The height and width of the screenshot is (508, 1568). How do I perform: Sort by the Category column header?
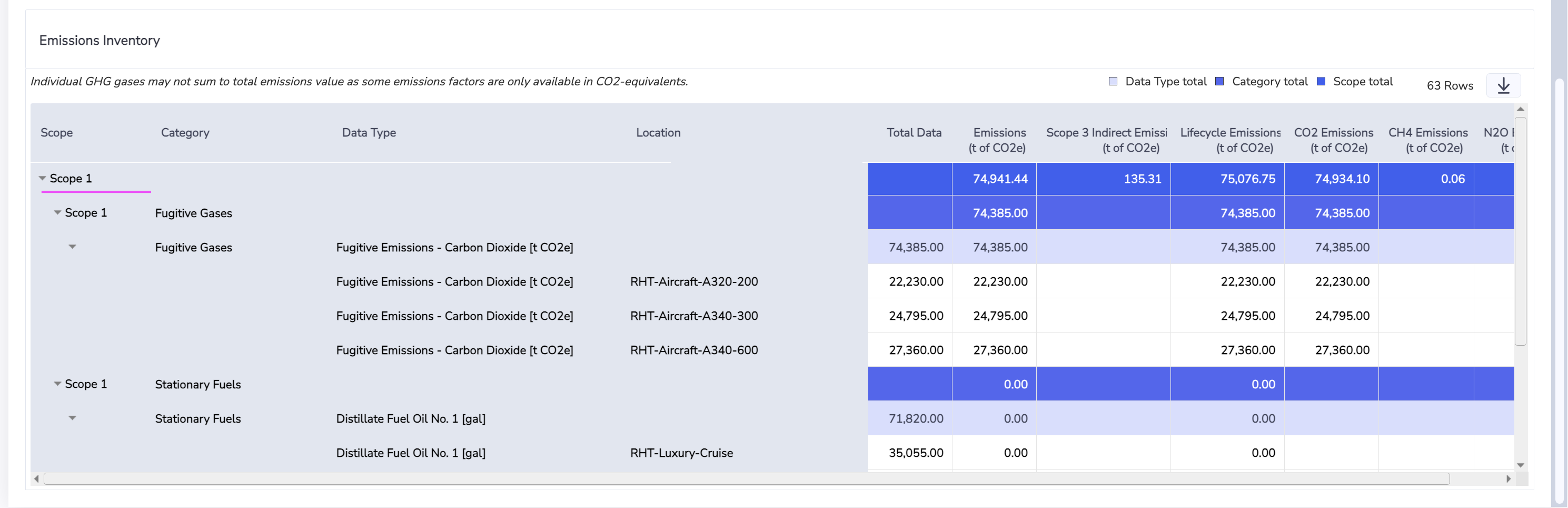tap(185, 133)
